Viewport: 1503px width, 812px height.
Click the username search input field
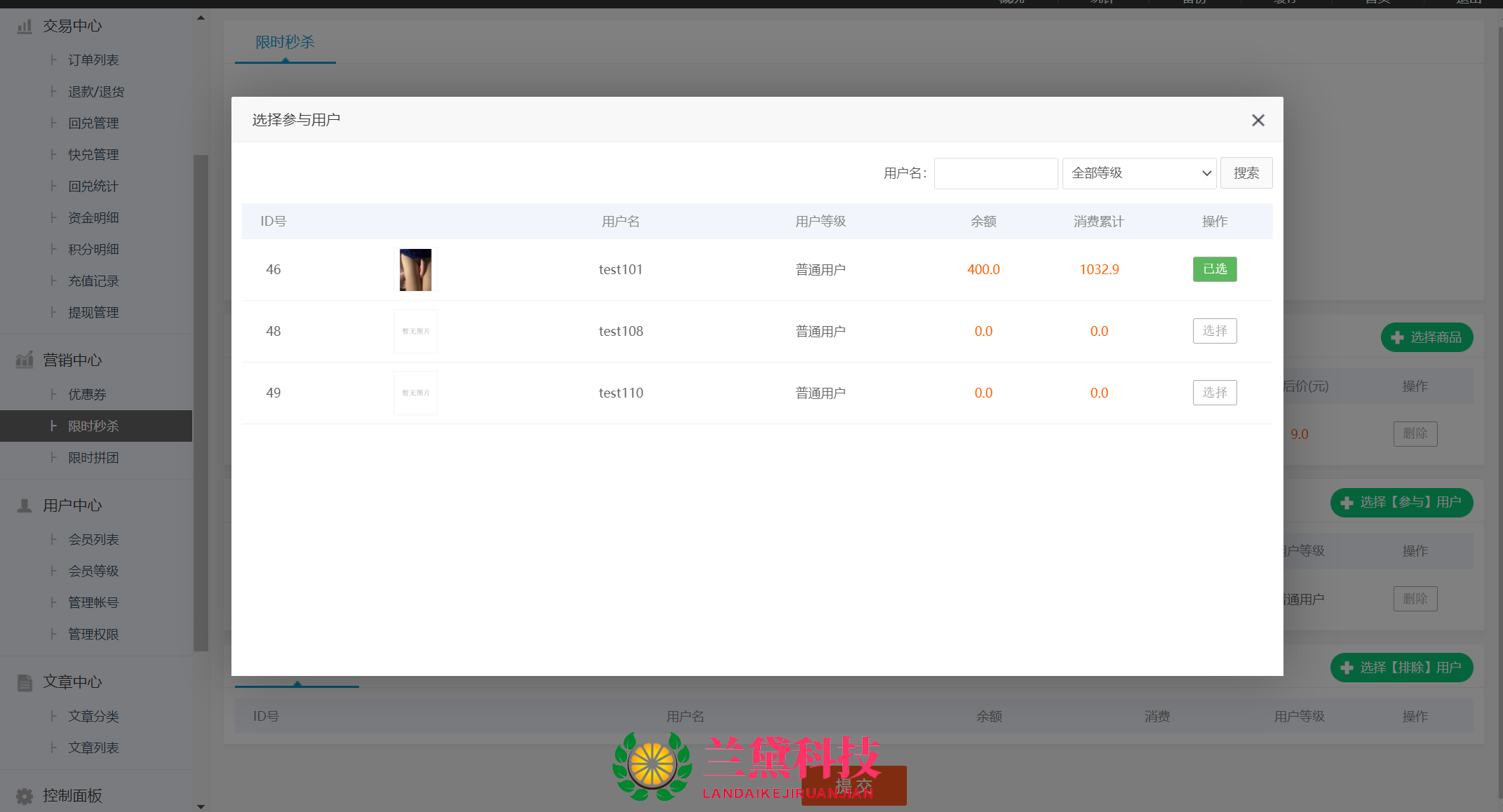995,173
